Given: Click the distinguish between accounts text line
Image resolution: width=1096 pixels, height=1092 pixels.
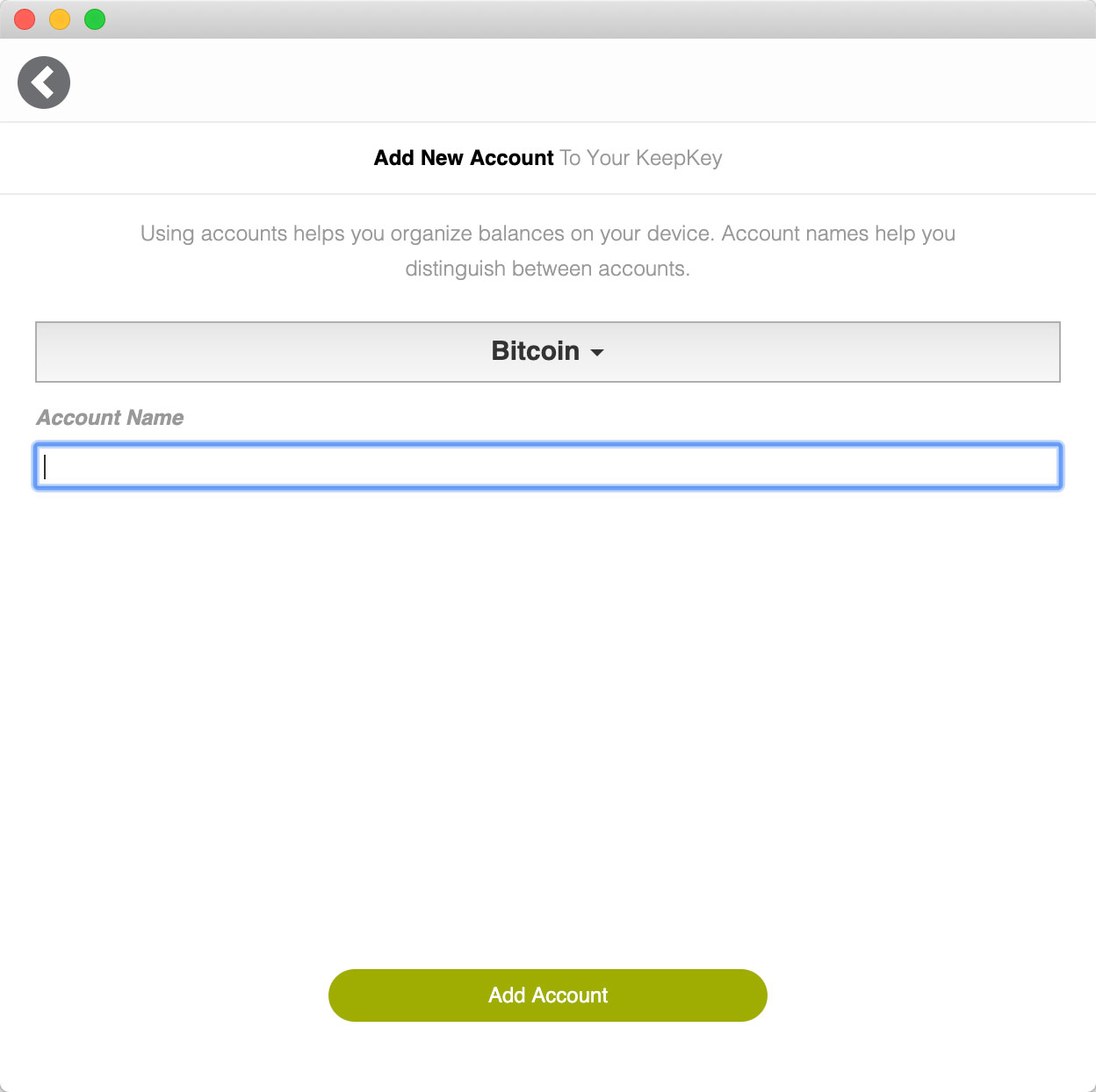Looking at the screenshot, I should tap(548, 269).
